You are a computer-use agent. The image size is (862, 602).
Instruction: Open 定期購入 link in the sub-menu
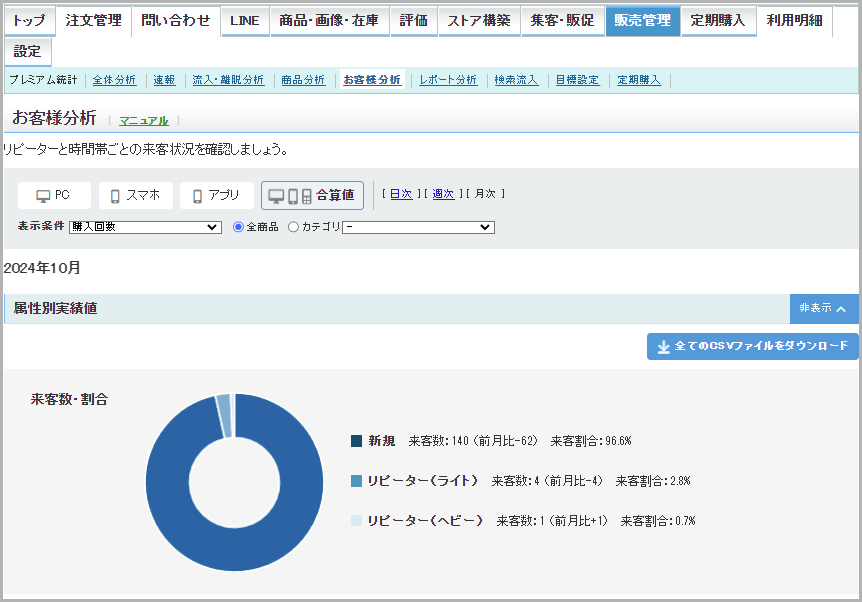pyautogui.click(x=639, y=80)
